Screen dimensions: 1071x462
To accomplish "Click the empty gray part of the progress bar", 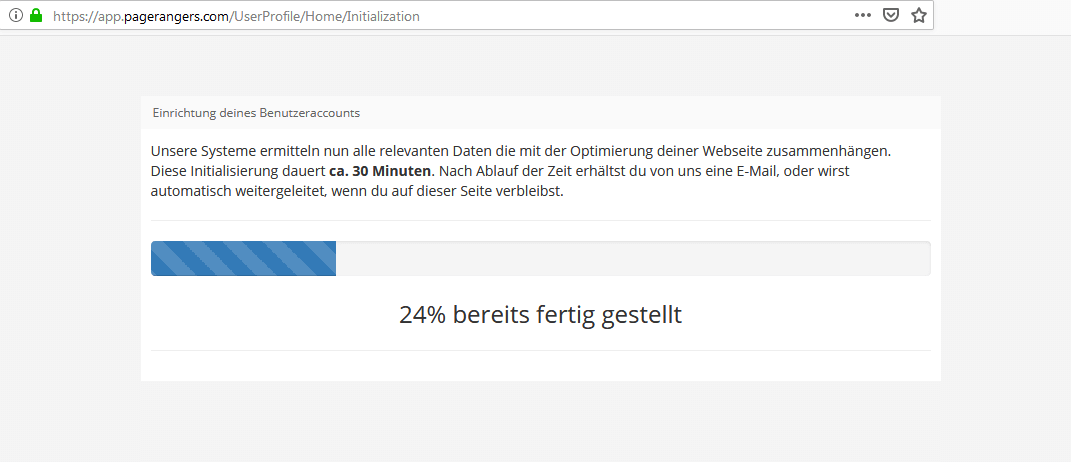I will (x=632, y=258).
